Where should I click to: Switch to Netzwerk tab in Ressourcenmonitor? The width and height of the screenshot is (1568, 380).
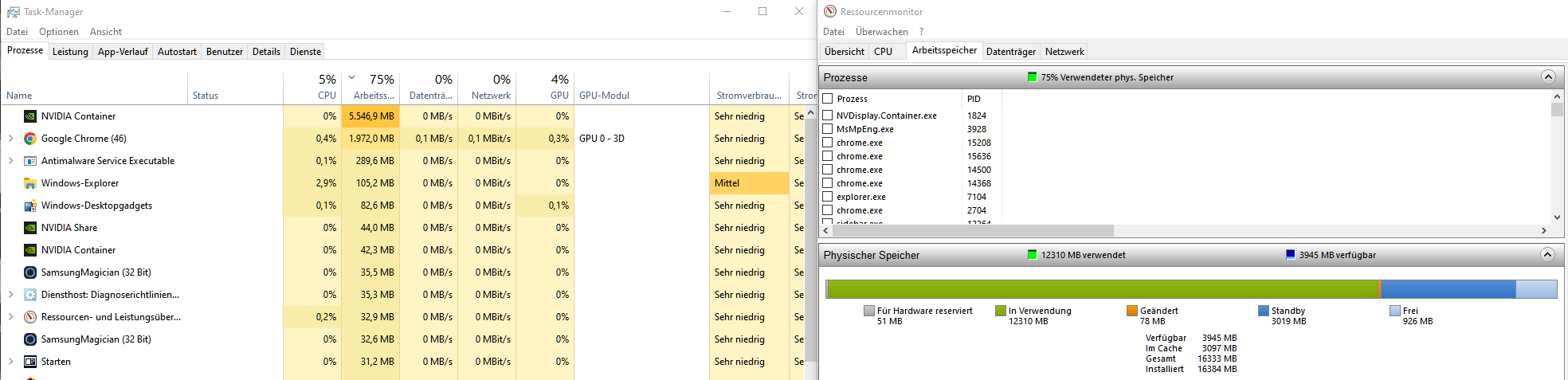(1064, 52)
